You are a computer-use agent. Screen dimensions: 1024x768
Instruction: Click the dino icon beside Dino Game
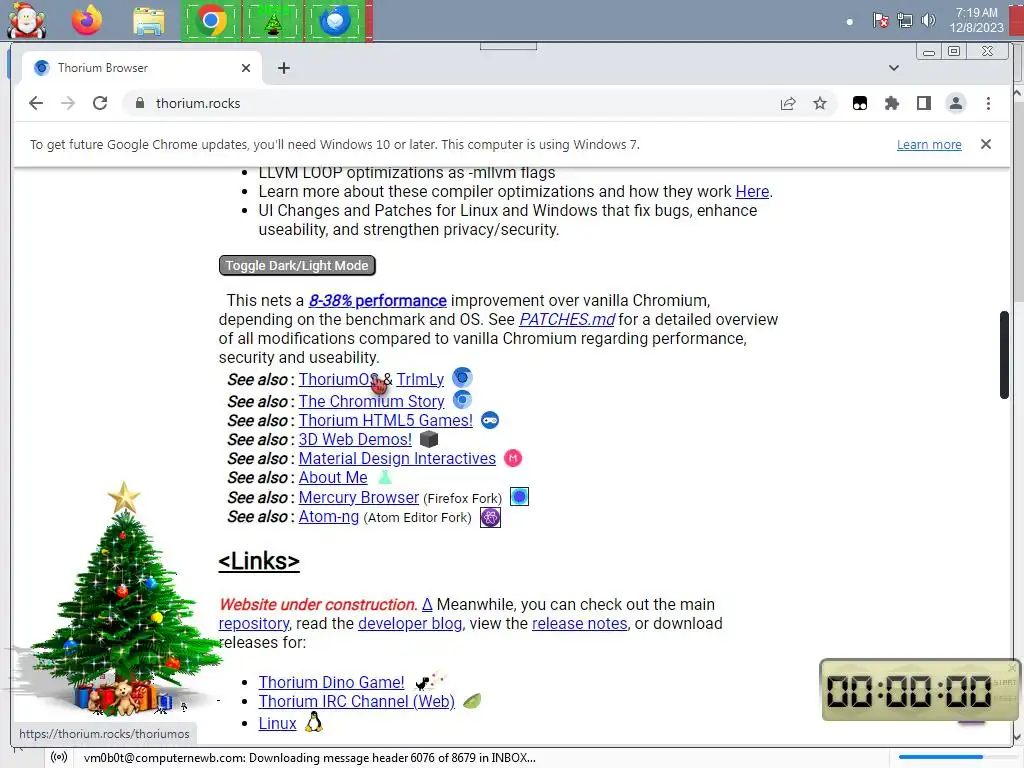click(430, 680)
